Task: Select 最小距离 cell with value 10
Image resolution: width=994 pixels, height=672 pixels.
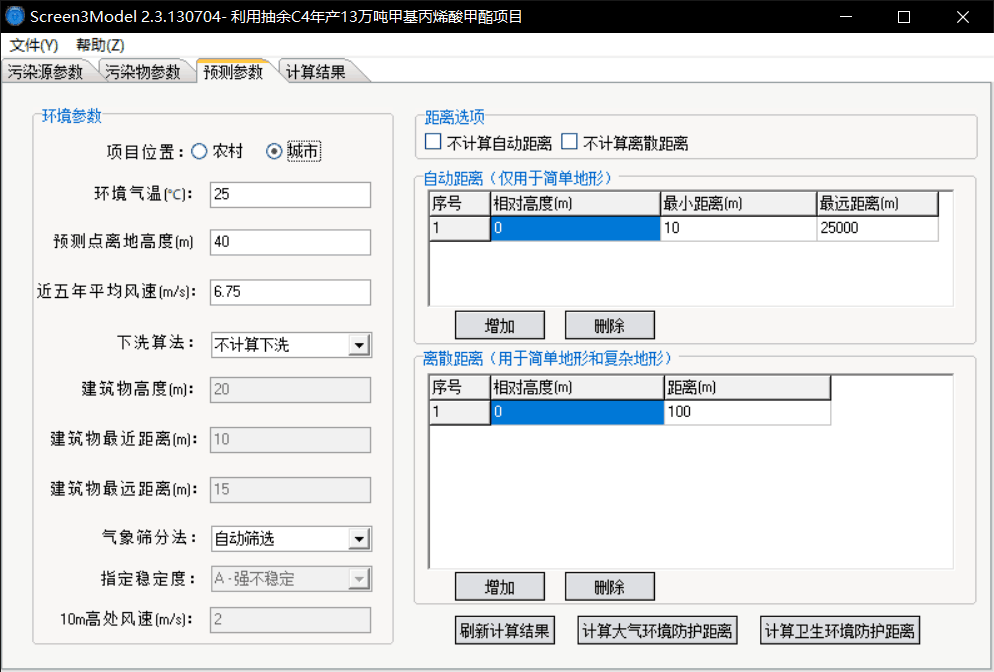Action: tap(739, 228)
